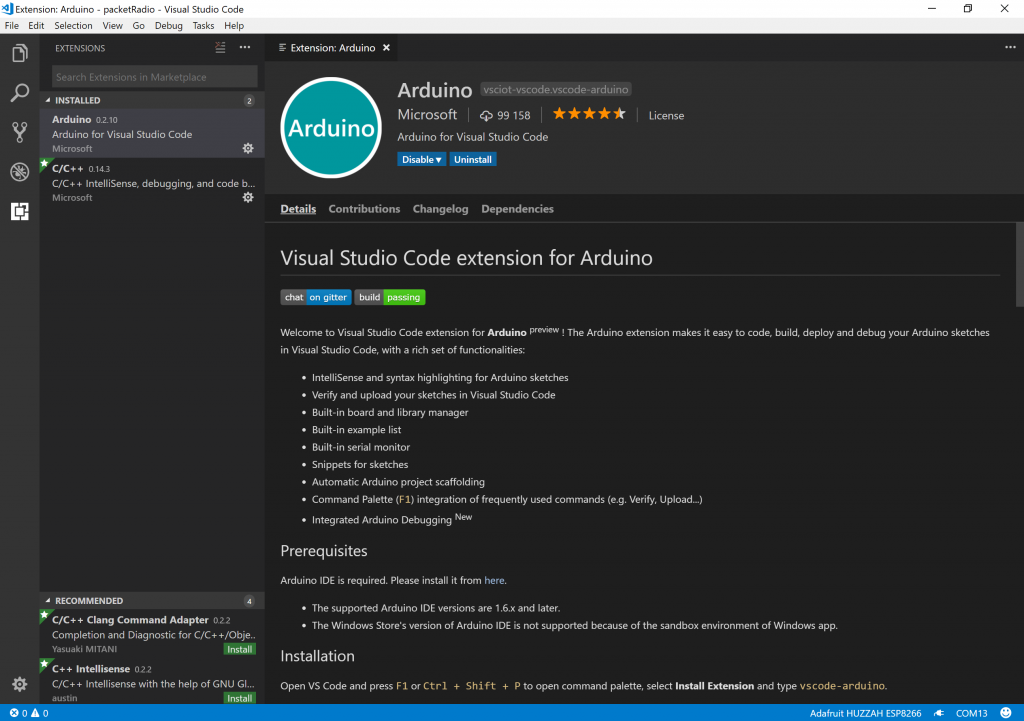Image resolution: width=1024 pixels, height=721 pixels.
Task: Open the Debug menu
Action: [168, 25]
